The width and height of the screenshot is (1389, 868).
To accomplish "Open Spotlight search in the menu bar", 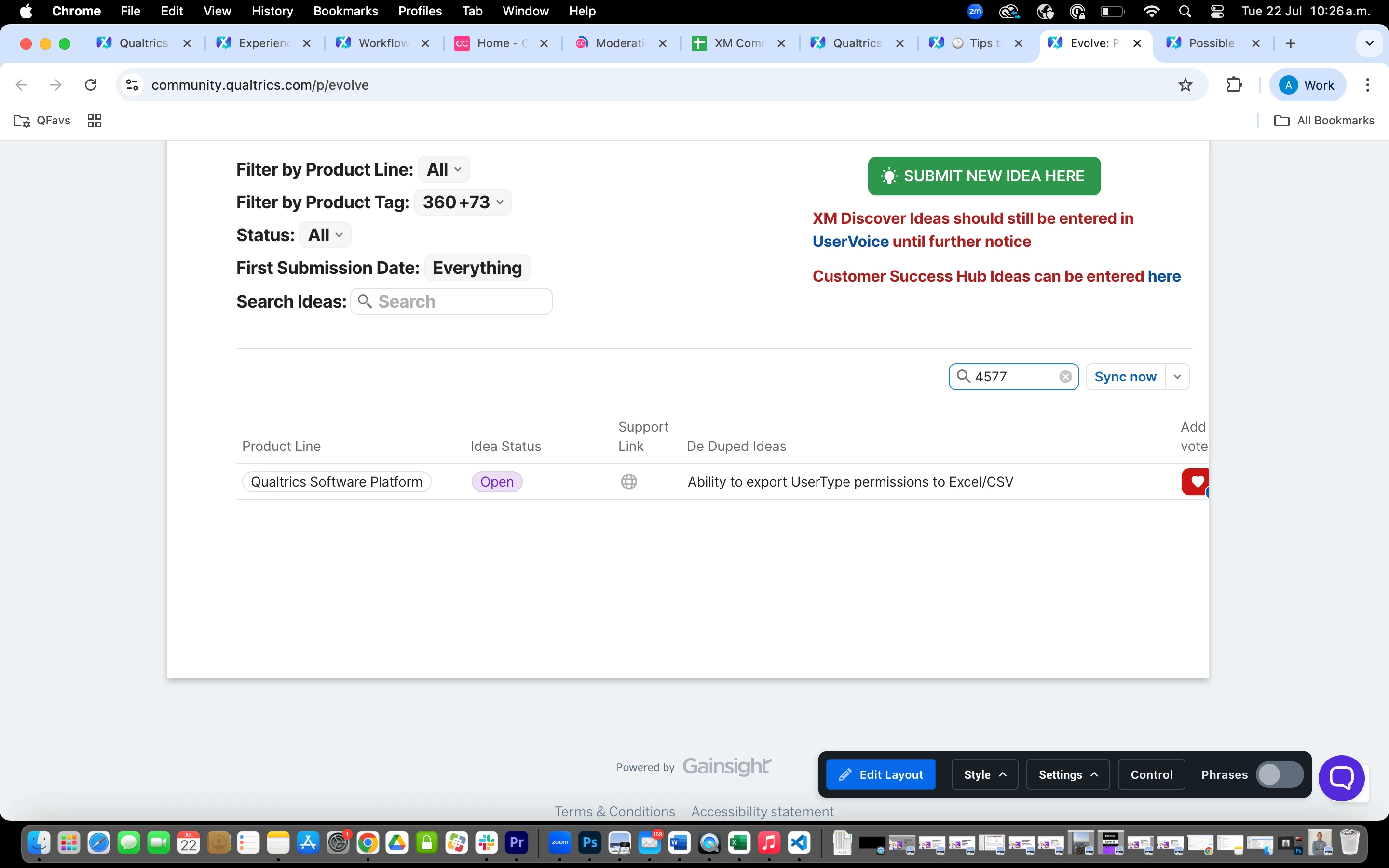I will tap(1185, 12).
